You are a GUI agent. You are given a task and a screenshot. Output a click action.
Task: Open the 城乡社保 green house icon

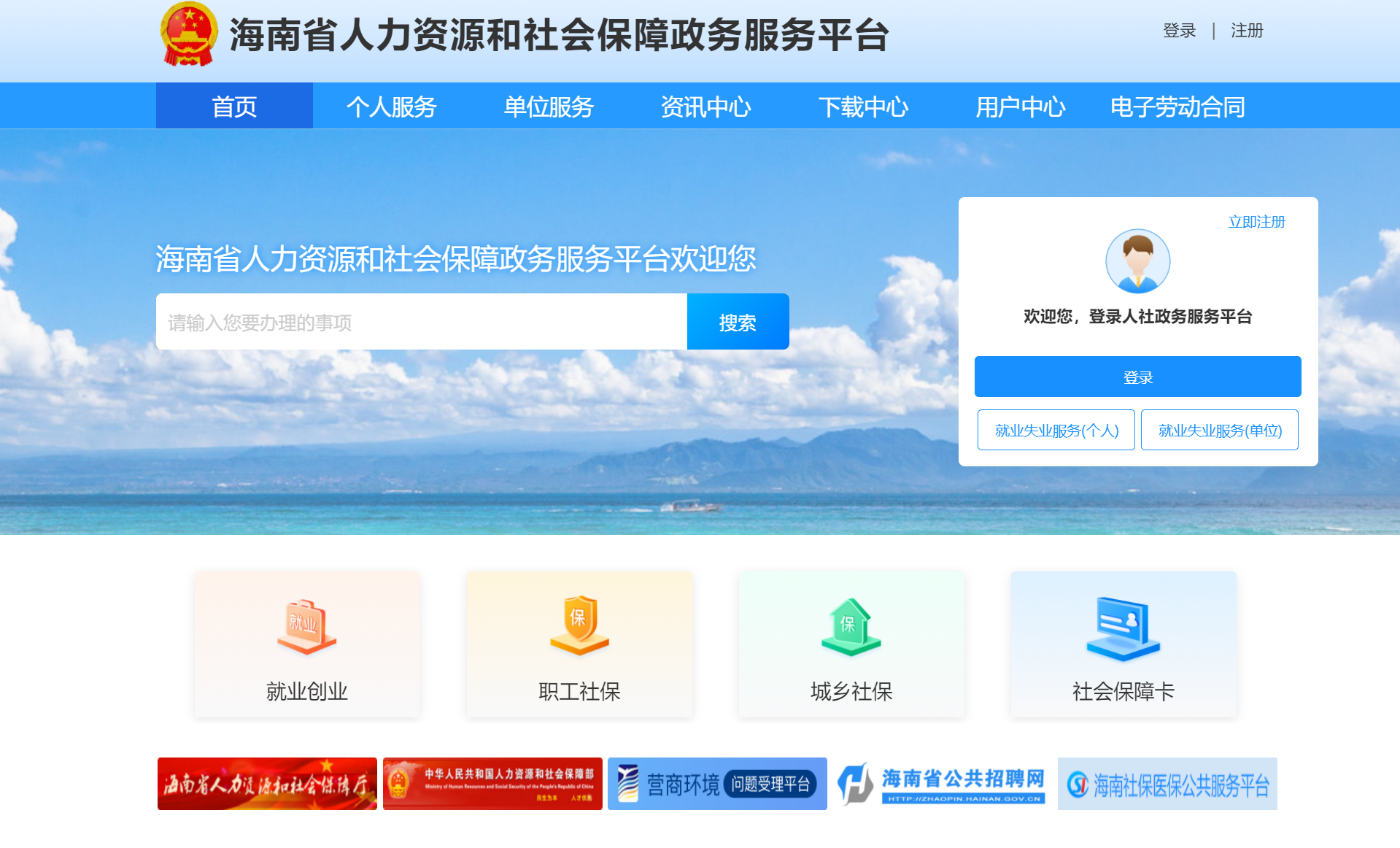[x=851, y=626]
